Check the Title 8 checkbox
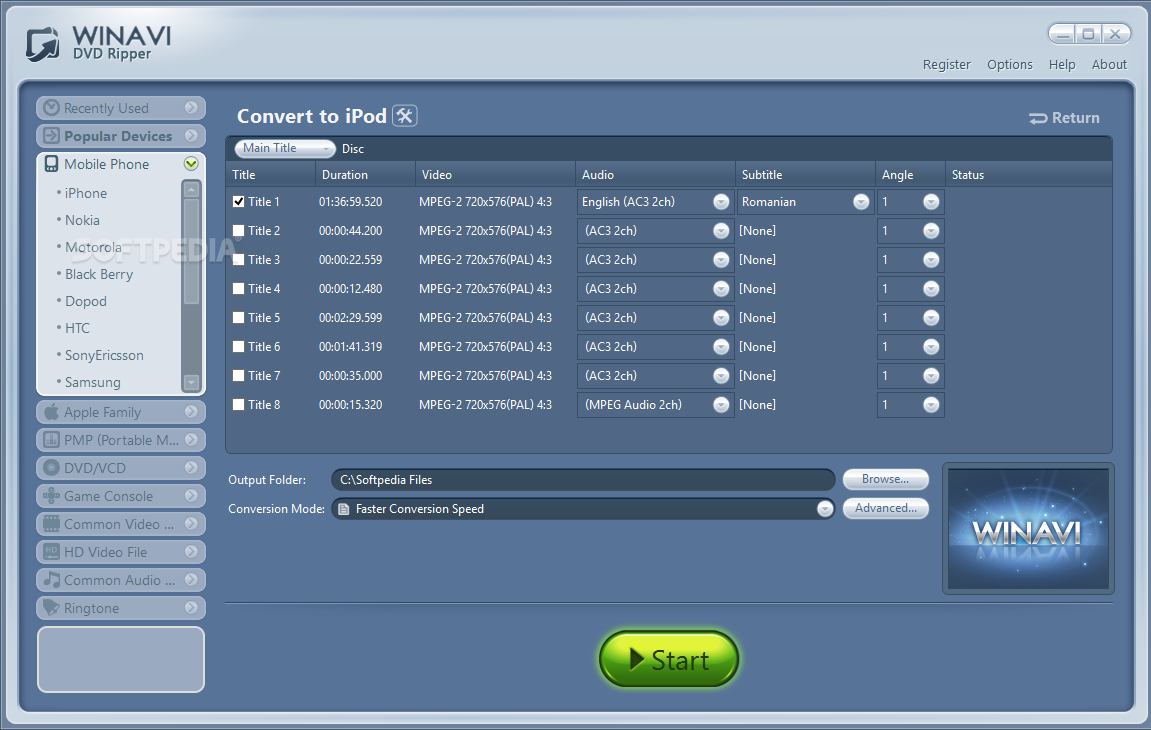 239,405
